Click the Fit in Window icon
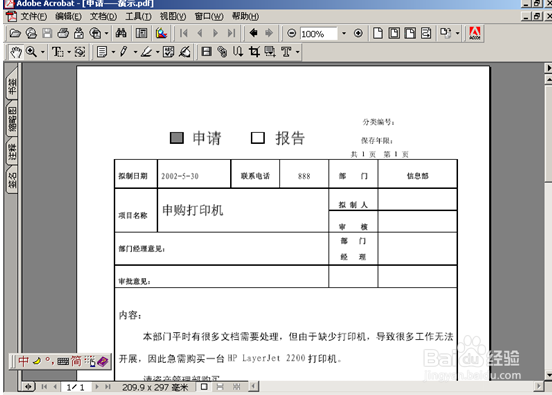 pyautogui.click(x=394, y=33)
